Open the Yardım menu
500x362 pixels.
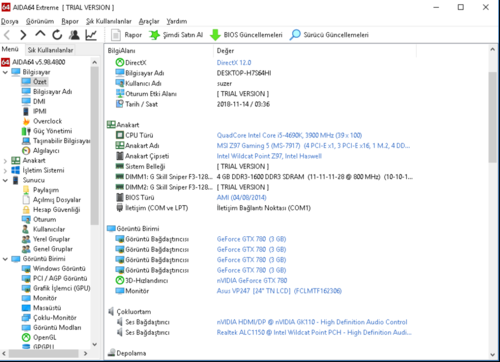(177, 21)
